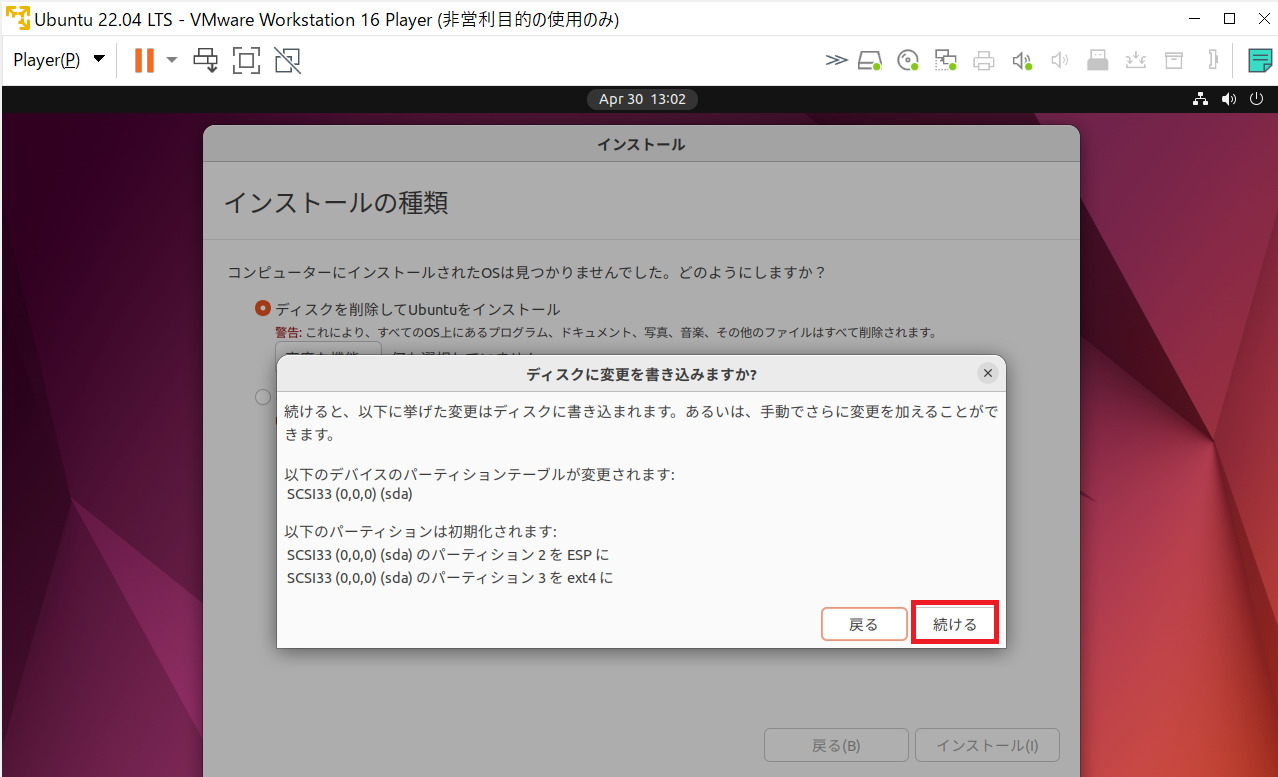Click the Send Ctrl+Alt+Del icon

206,60
